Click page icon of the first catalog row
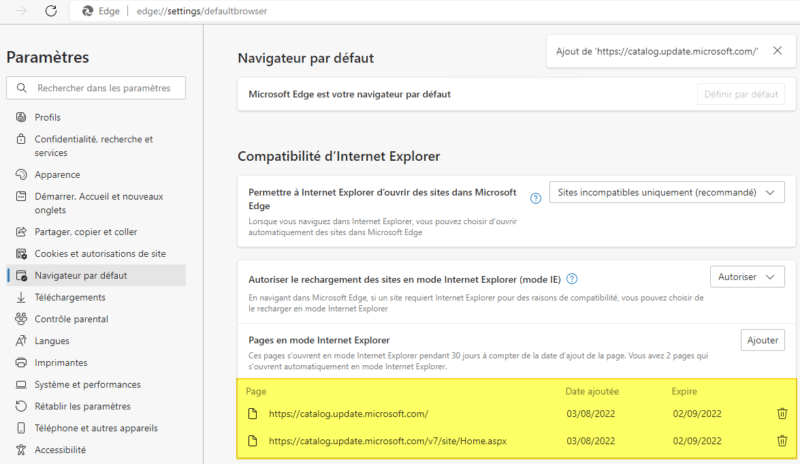800x464 pixels. coord(253,413)
